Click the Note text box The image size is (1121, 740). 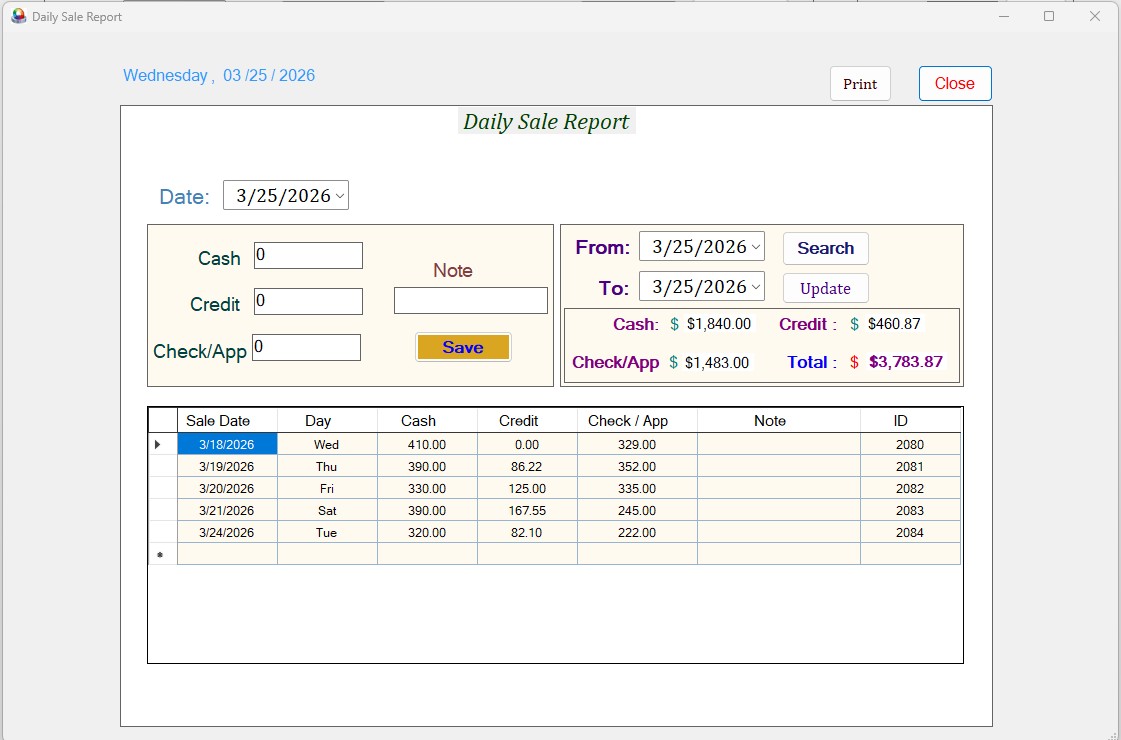click(470, 300)
